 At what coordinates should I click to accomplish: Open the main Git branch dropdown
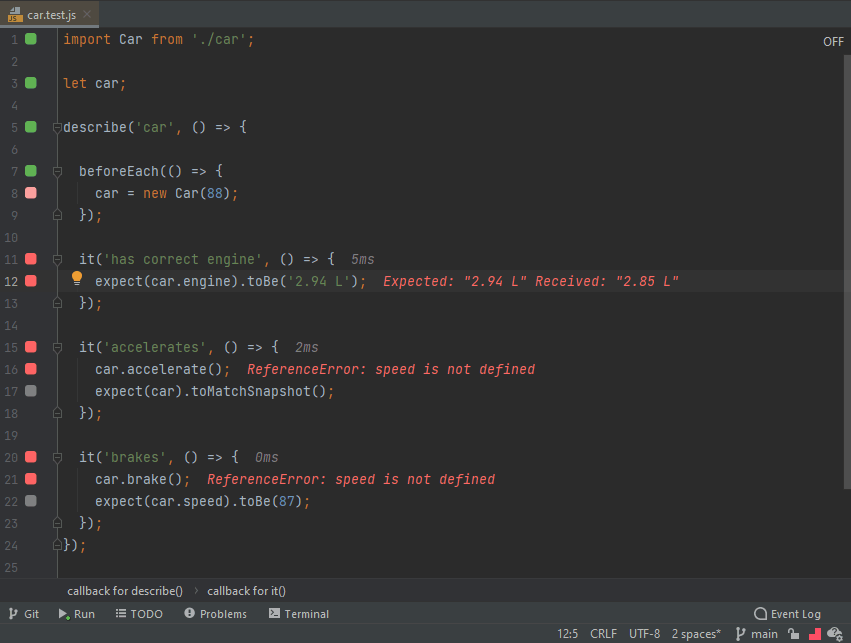[757, 634]
